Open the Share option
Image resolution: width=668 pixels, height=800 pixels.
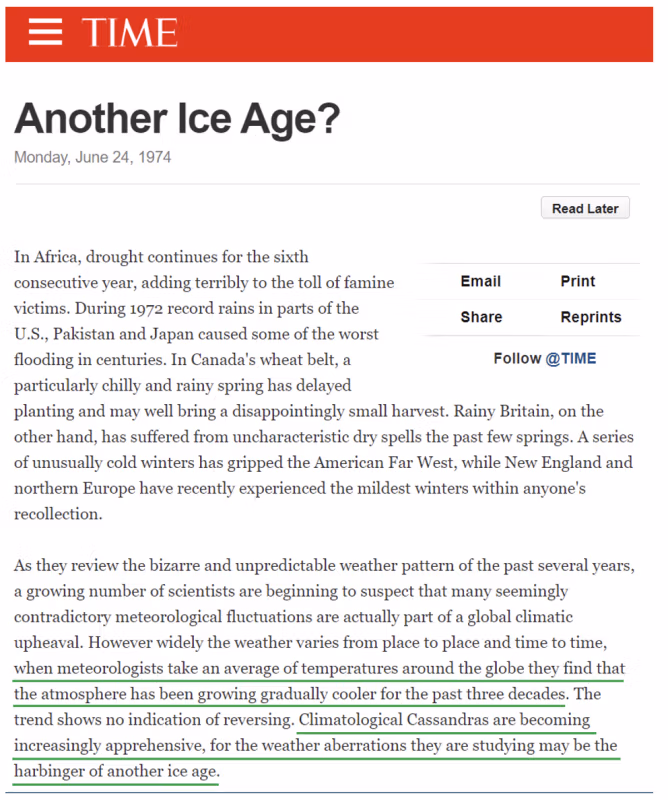coord(480,317)
